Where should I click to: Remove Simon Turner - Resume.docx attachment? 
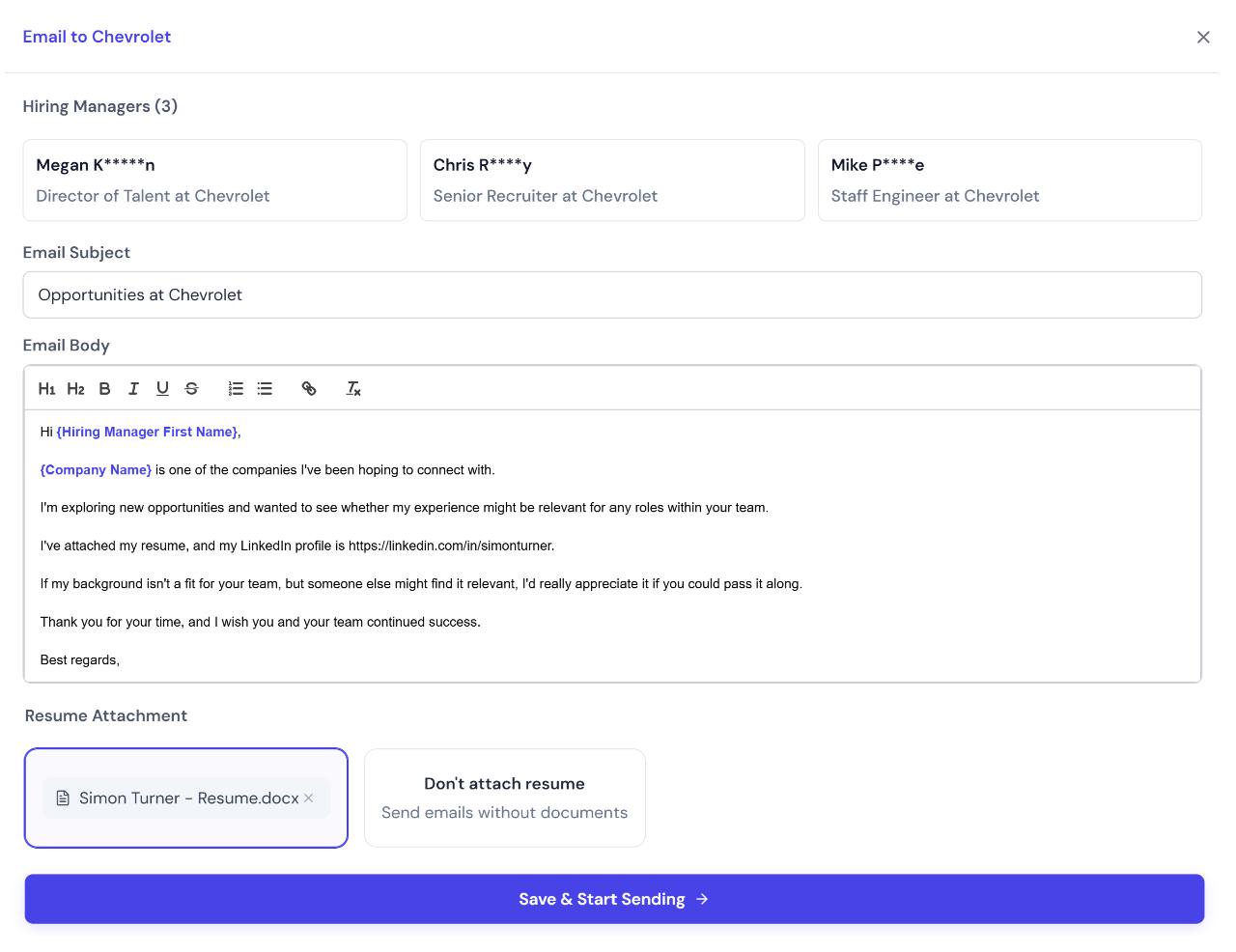click(309, 798)
